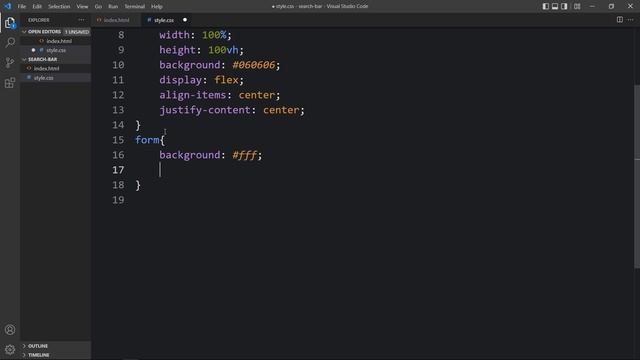Expand the Outline section

pyautogui.click(x=24, y=346)
